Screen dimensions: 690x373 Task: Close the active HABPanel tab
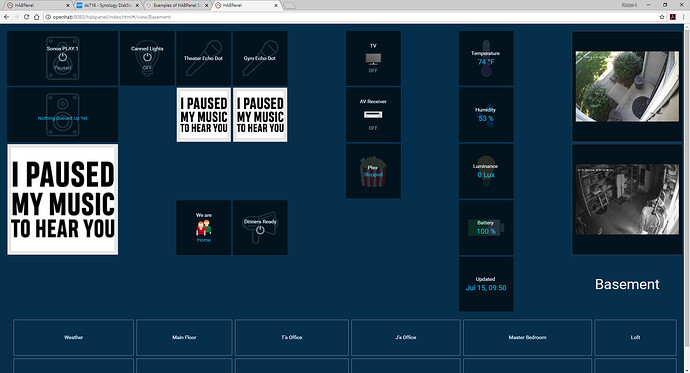pos(276,5)
